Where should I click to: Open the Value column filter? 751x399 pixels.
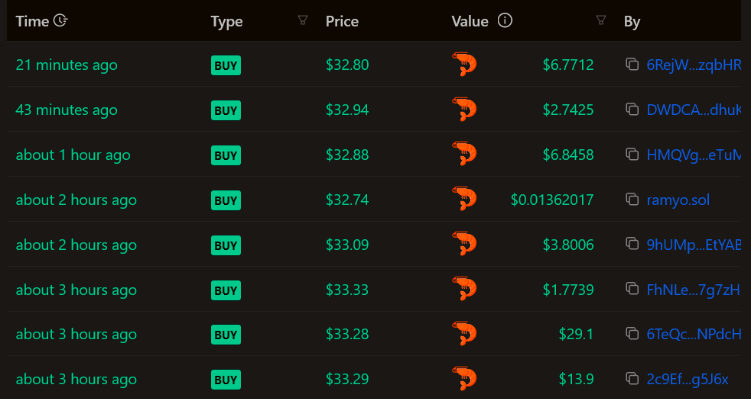click(x=601, y=20)
